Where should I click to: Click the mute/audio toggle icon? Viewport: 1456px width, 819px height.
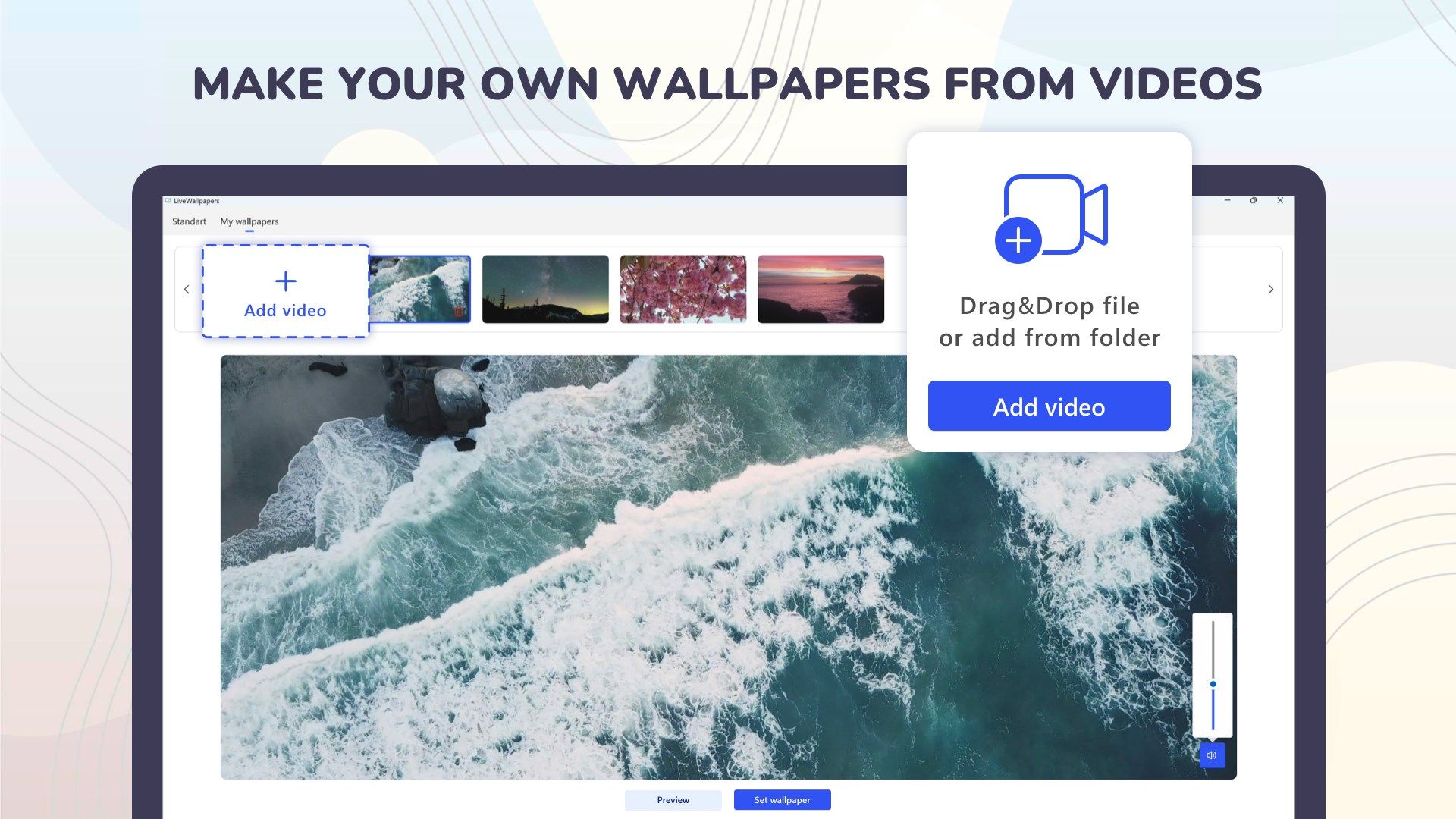1212,755
